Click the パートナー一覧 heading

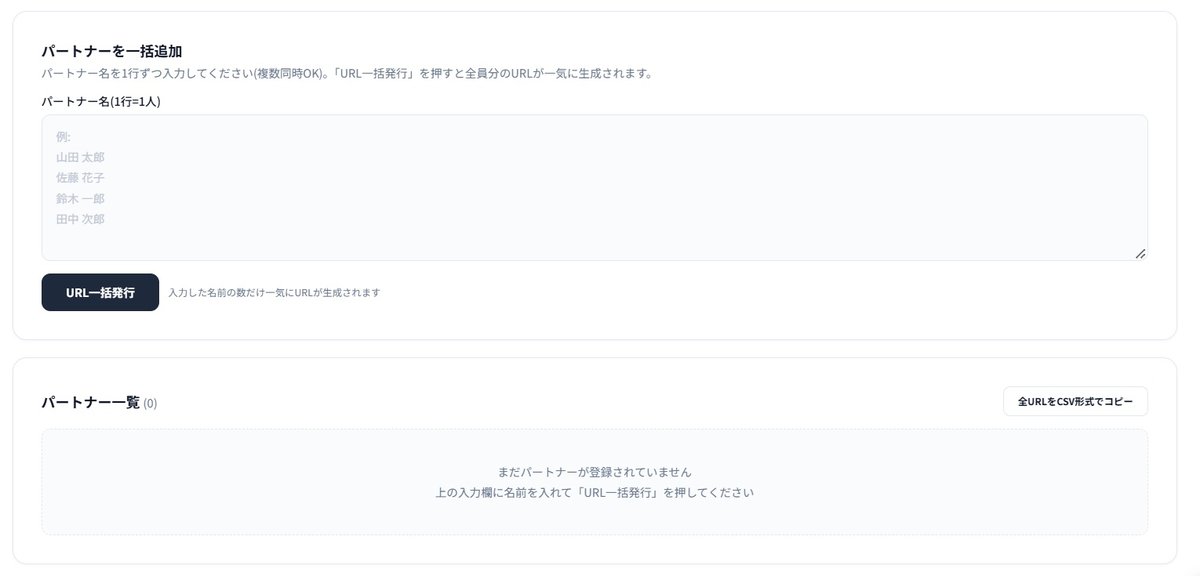[x=90, y=402]
